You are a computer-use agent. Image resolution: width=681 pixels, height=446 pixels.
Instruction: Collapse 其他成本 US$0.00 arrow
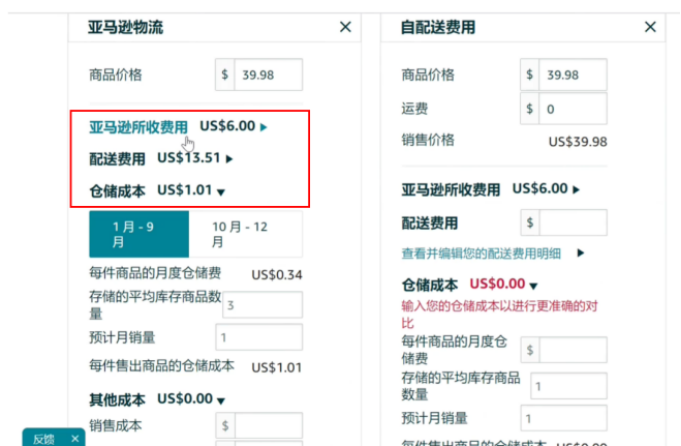[x=221, y=400]
